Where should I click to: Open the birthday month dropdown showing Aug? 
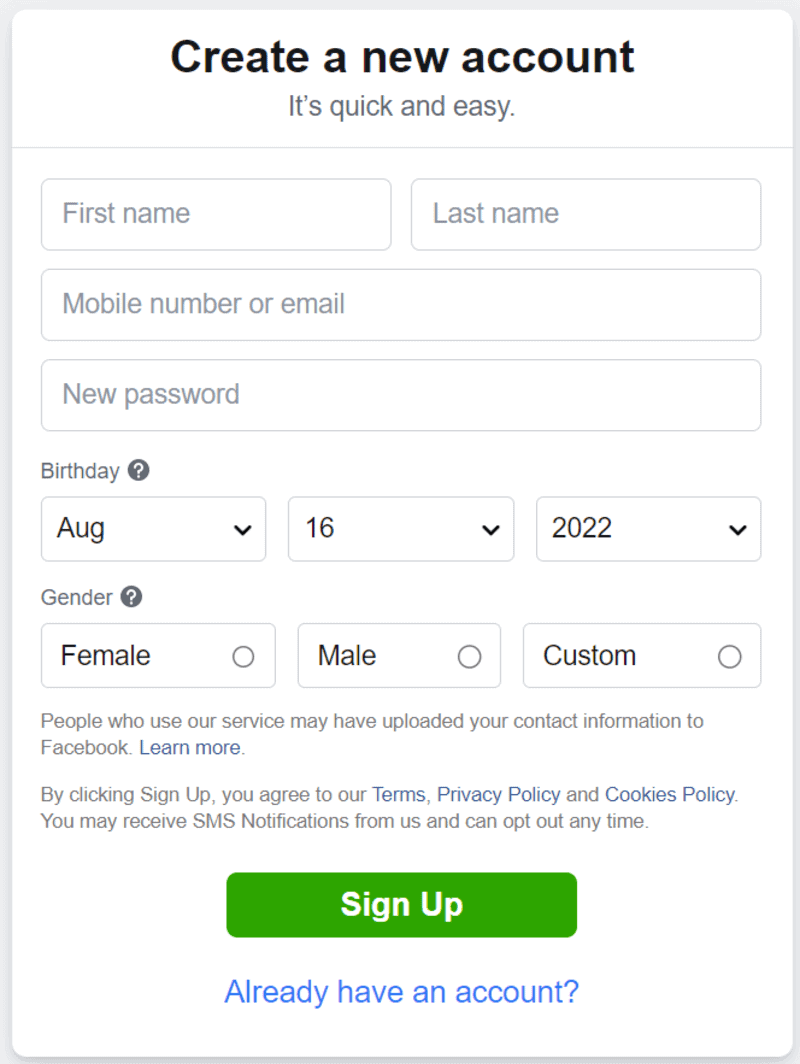coord(153,529)
